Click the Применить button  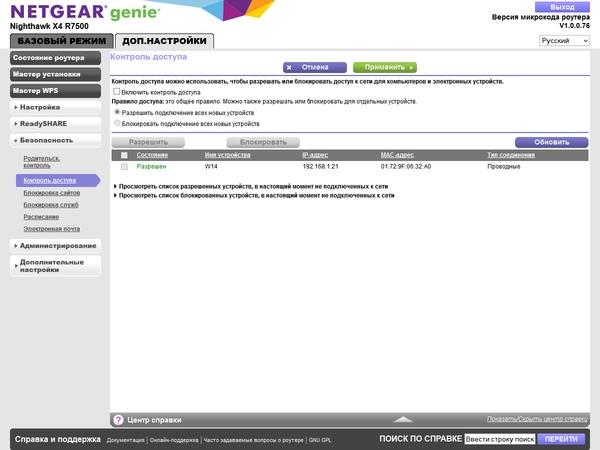385,67
